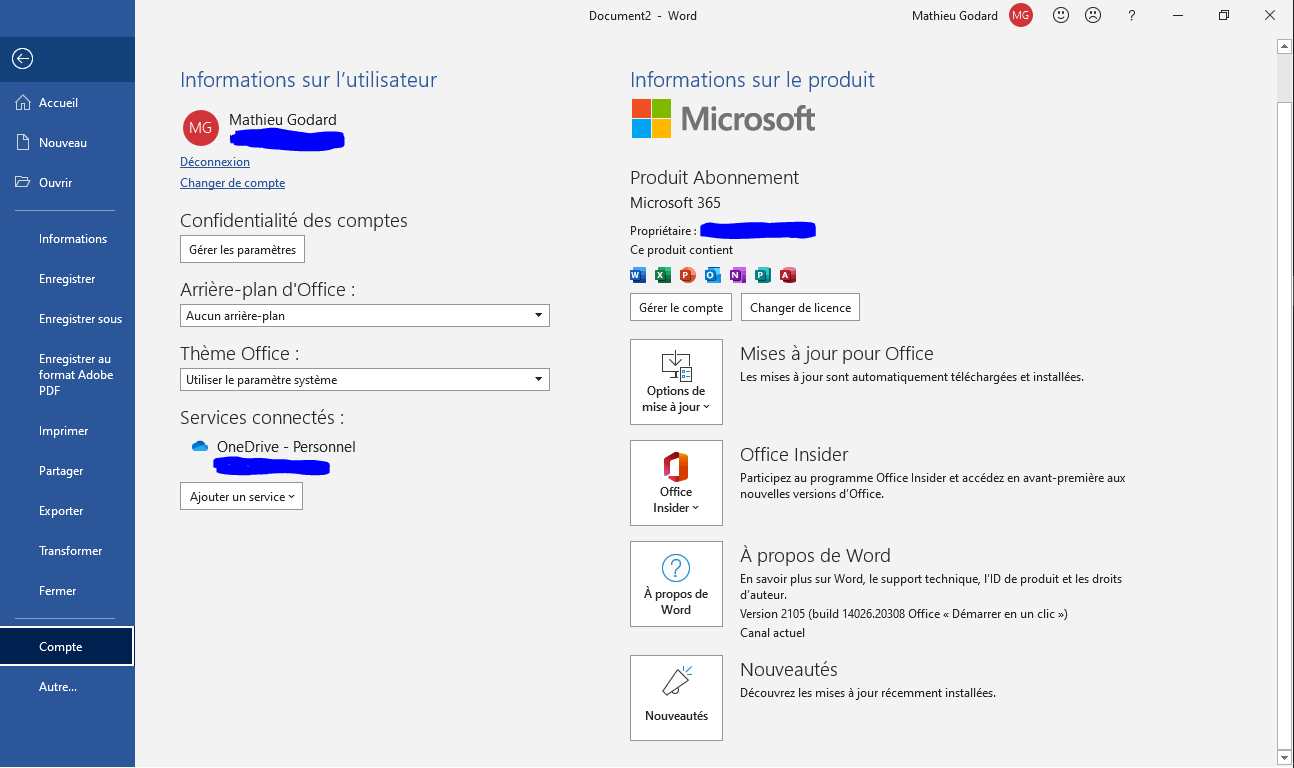Click the MG avatar in title bar
The height and width of the screenshot is (768, 1294).
coord(1021,15)
